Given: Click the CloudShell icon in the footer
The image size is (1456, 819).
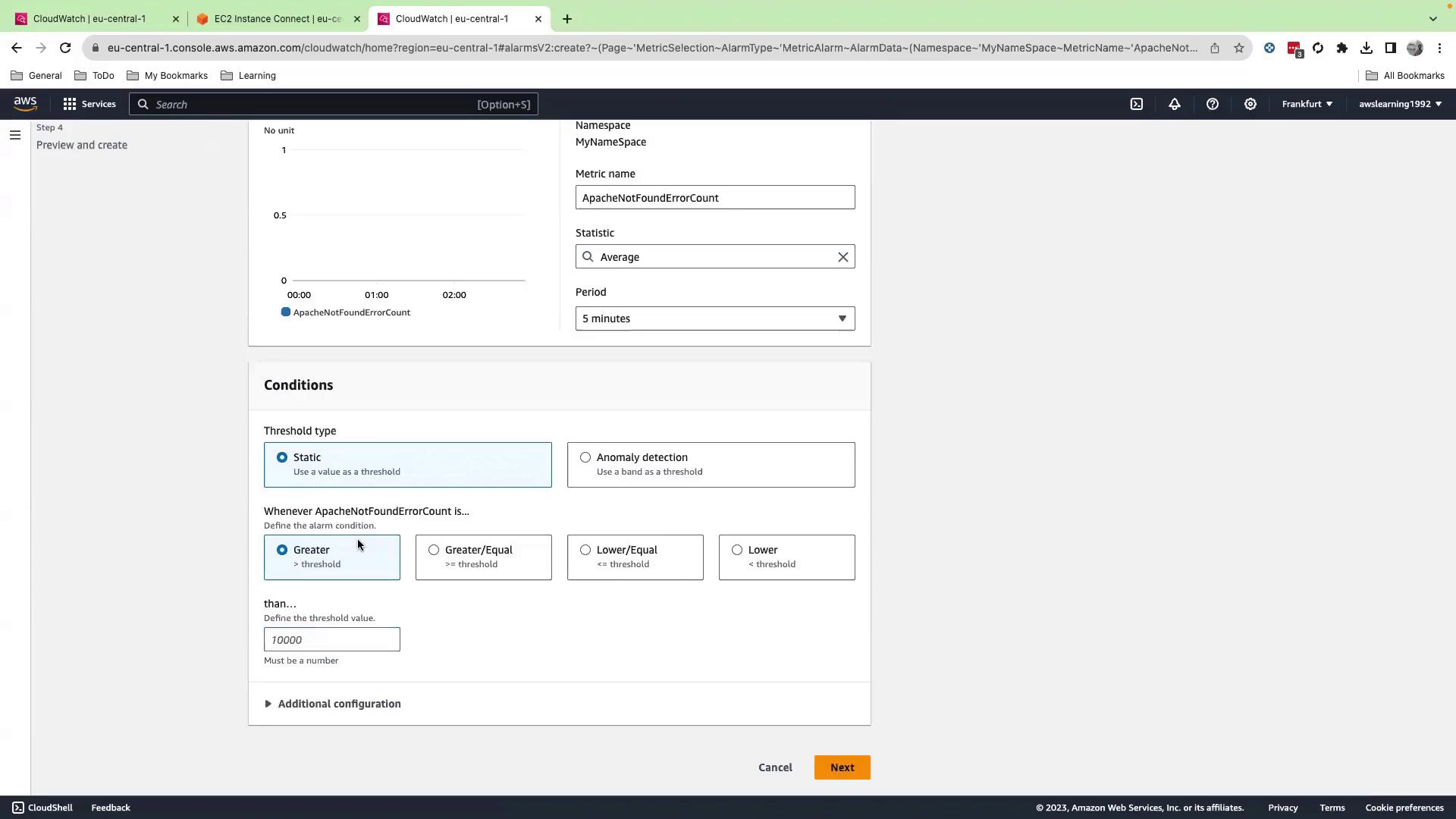Looking at the screenshot, I should [18, 808].
